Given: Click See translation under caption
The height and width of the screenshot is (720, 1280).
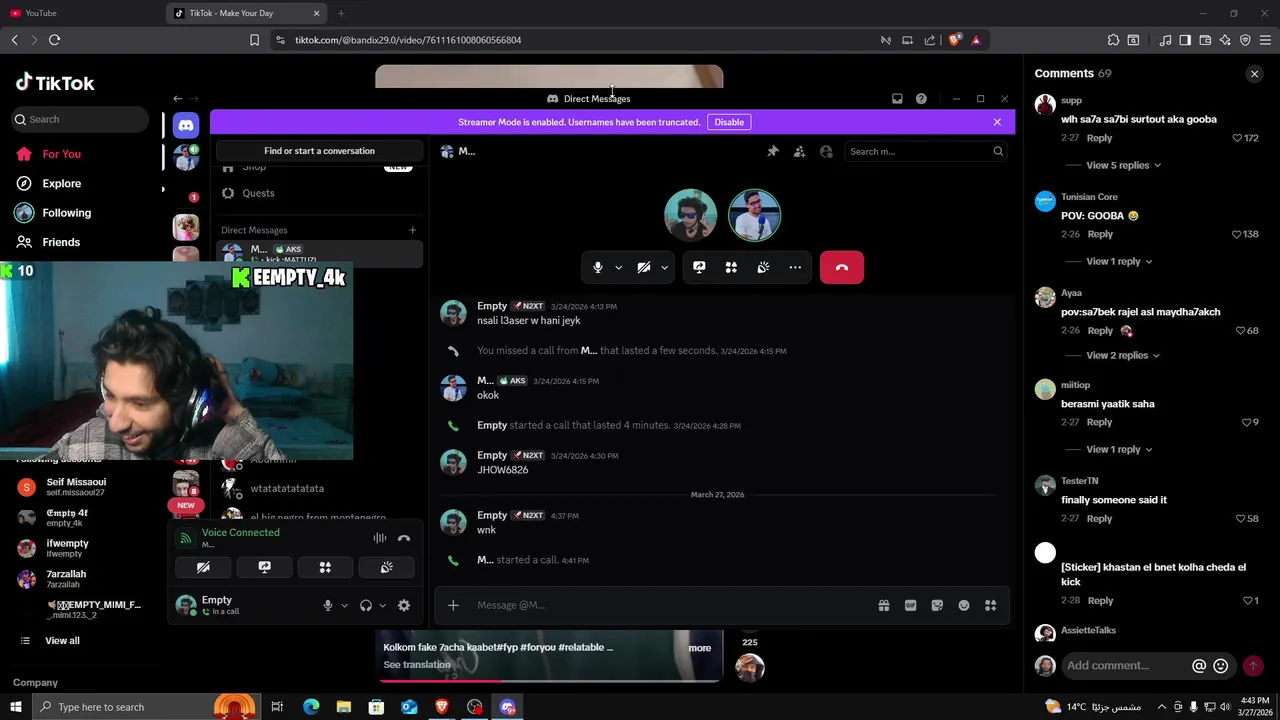Looking at the screenshot, I should pos(417,665).
